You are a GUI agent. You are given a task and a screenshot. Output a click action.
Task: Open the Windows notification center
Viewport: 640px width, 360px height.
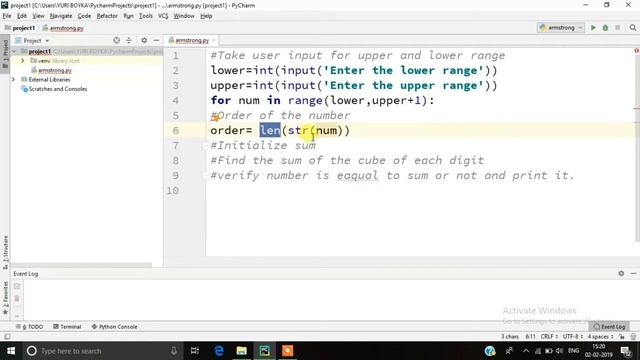tap(626, 351)
